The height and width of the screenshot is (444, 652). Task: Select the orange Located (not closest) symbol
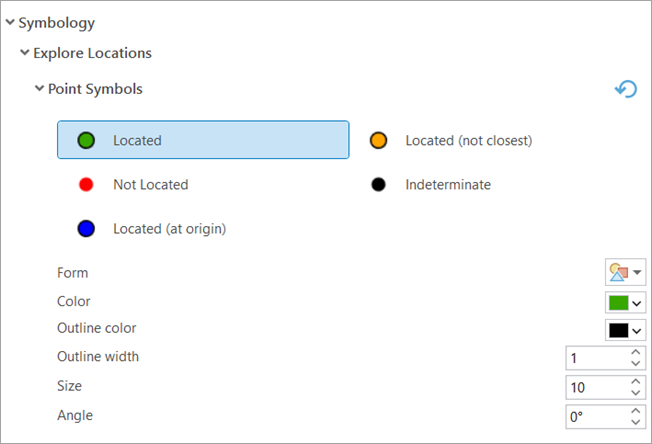point(451,141)
